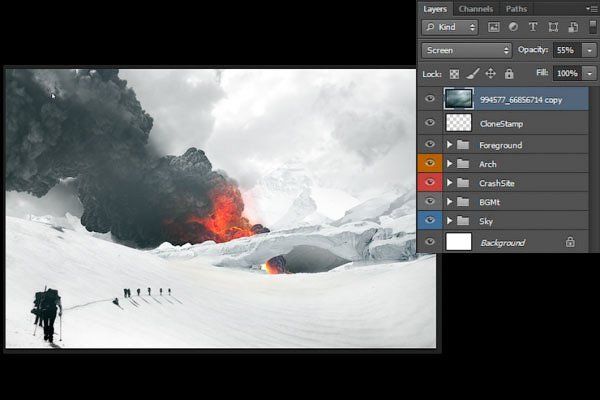This screenshot has height=400, width=600.
Task: Open the Kind filter type dropdown
Action: [x=450, y=27]
